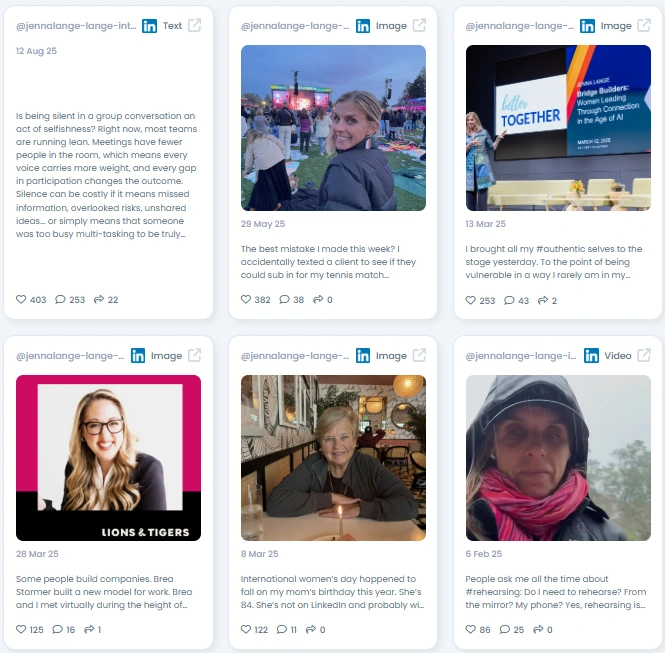This screenshot has width=665, height=653.
Task: Click the username on the 8 Mar 25 post
Action: click(295, 356)
